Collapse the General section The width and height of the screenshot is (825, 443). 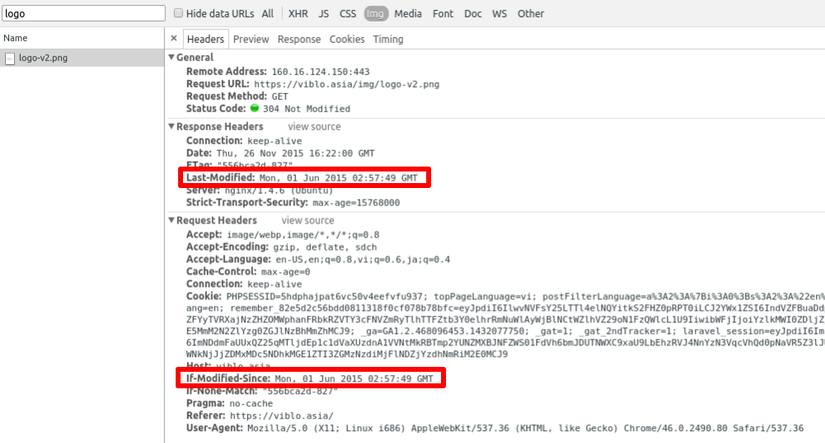(171, 58)
